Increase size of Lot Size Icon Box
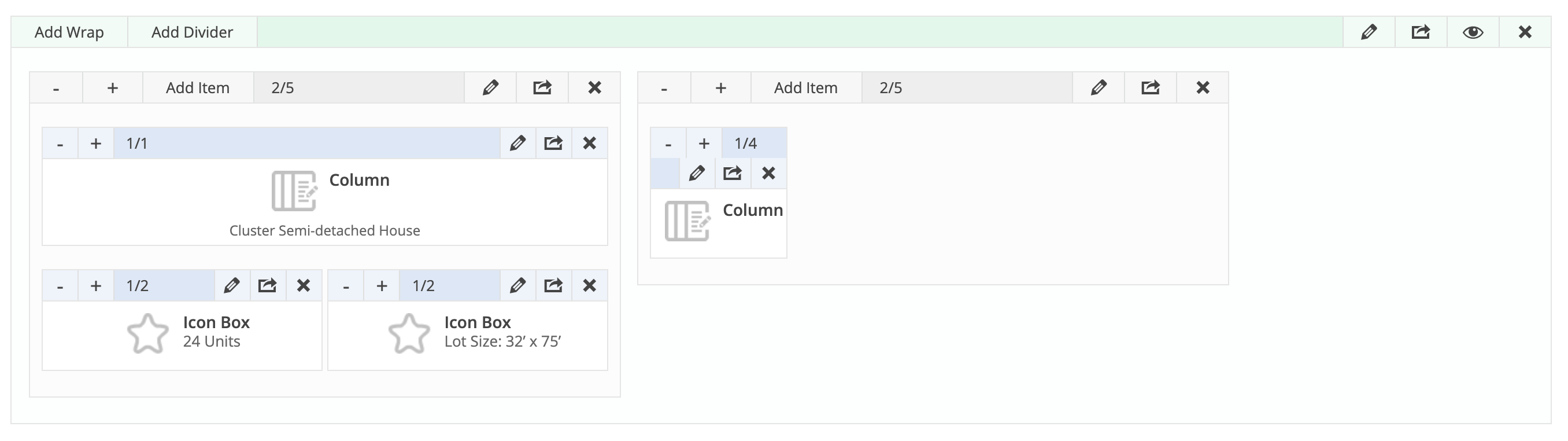The height and width of the screenshot is (441, 1568). pos(382,286)
